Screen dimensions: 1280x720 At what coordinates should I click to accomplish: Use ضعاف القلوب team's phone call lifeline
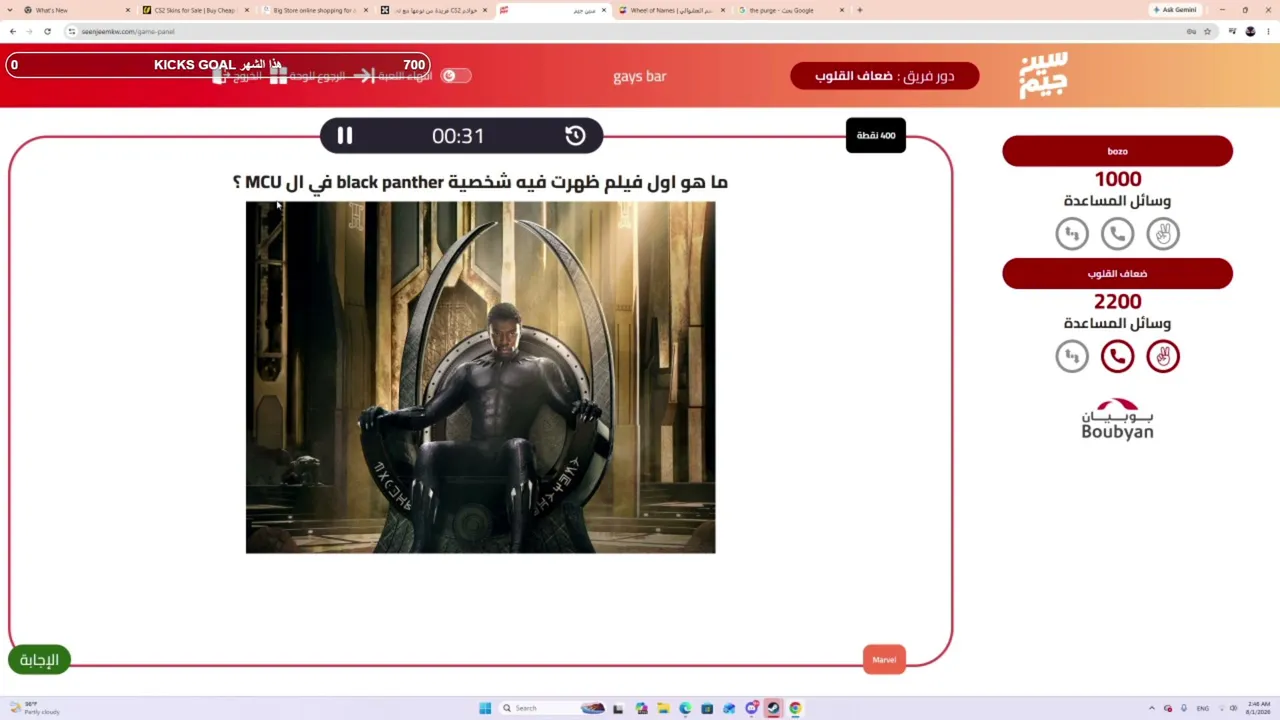[1117, 356]
